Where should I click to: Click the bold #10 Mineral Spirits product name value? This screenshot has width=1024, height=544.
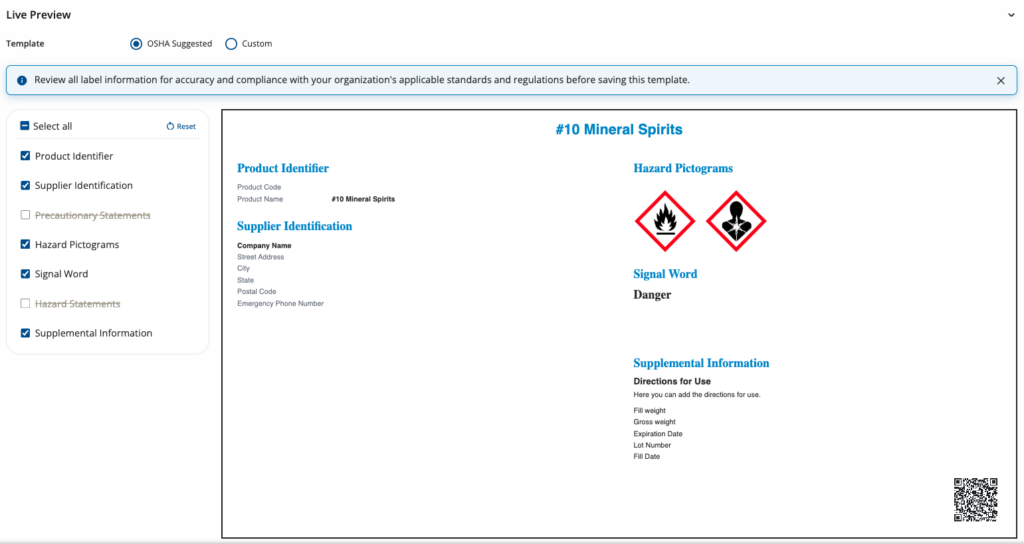363,199
